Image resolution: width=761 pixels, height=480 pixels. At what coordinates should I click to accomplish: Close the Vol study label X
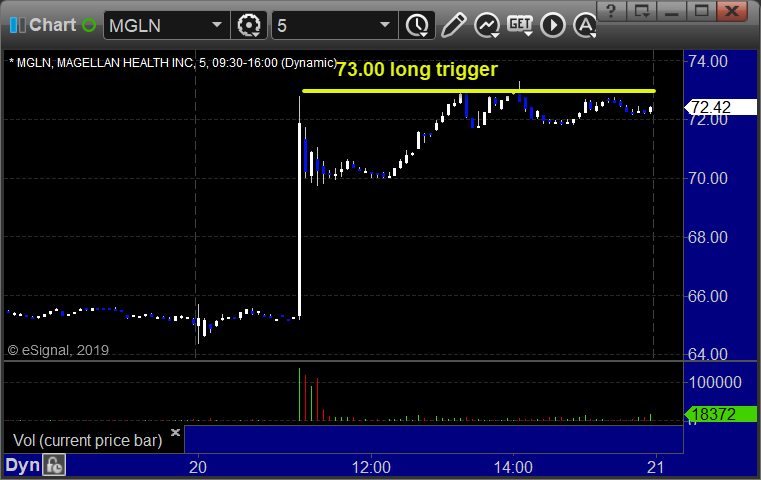175,432
